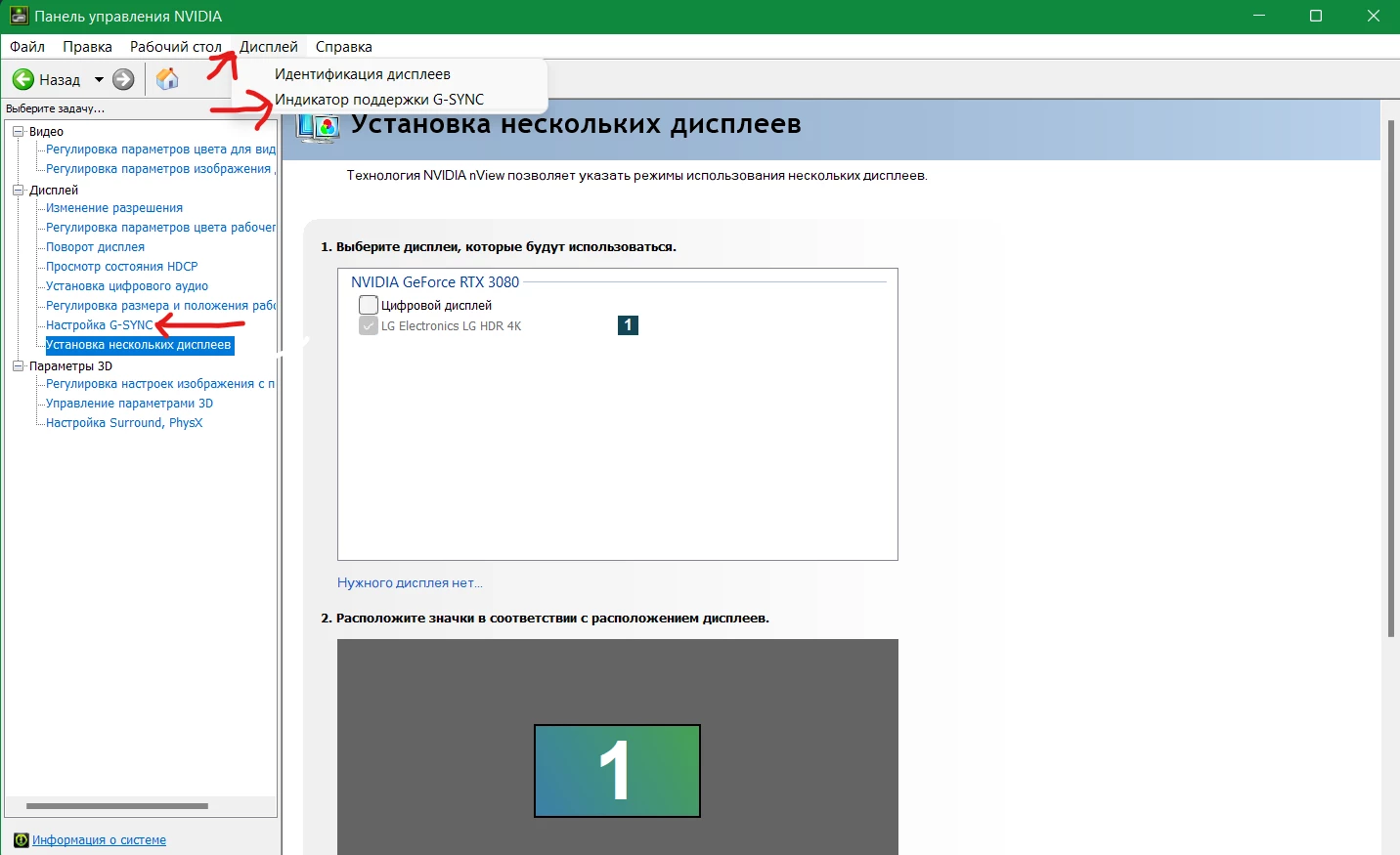
Task: Click the NVIDIA GeForce RTX 3080 group label
Action: pos(435,282)
